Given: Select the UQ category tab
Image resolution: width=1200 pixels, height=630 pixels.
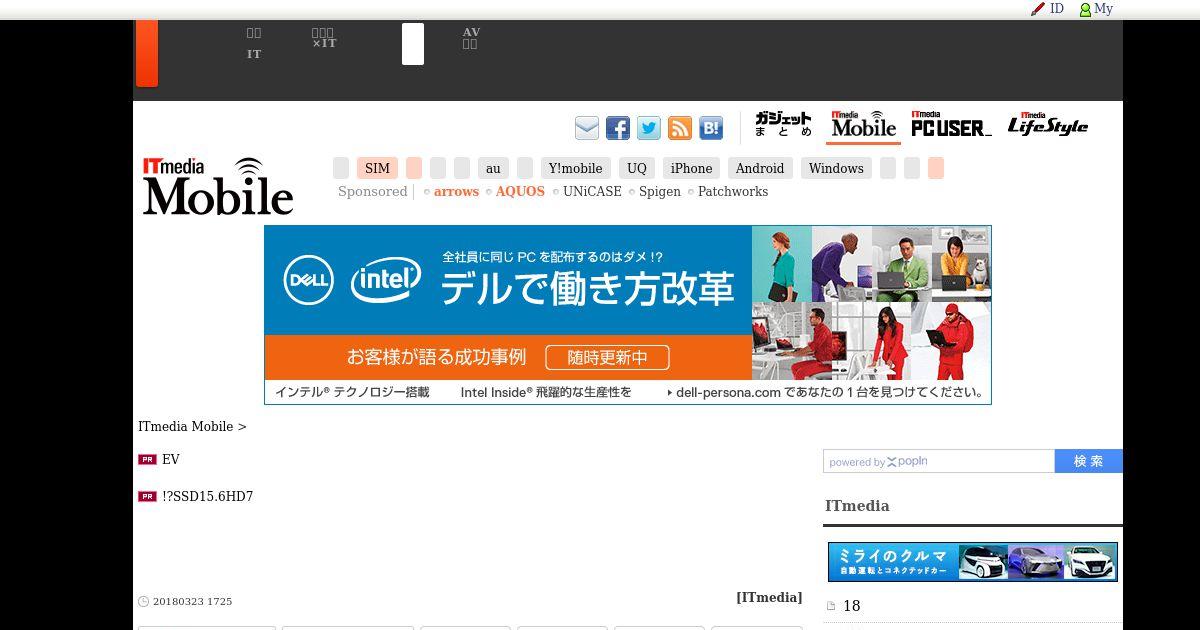Looking at the screenshot, I should pyautogui.click(x=637, y=168).
